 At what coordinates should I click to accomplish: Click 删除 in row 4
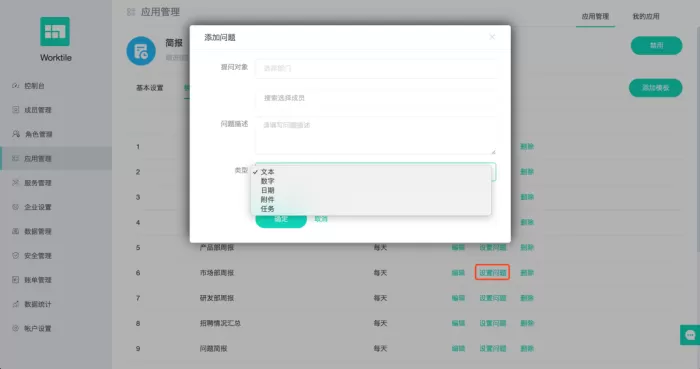[527, 222]
